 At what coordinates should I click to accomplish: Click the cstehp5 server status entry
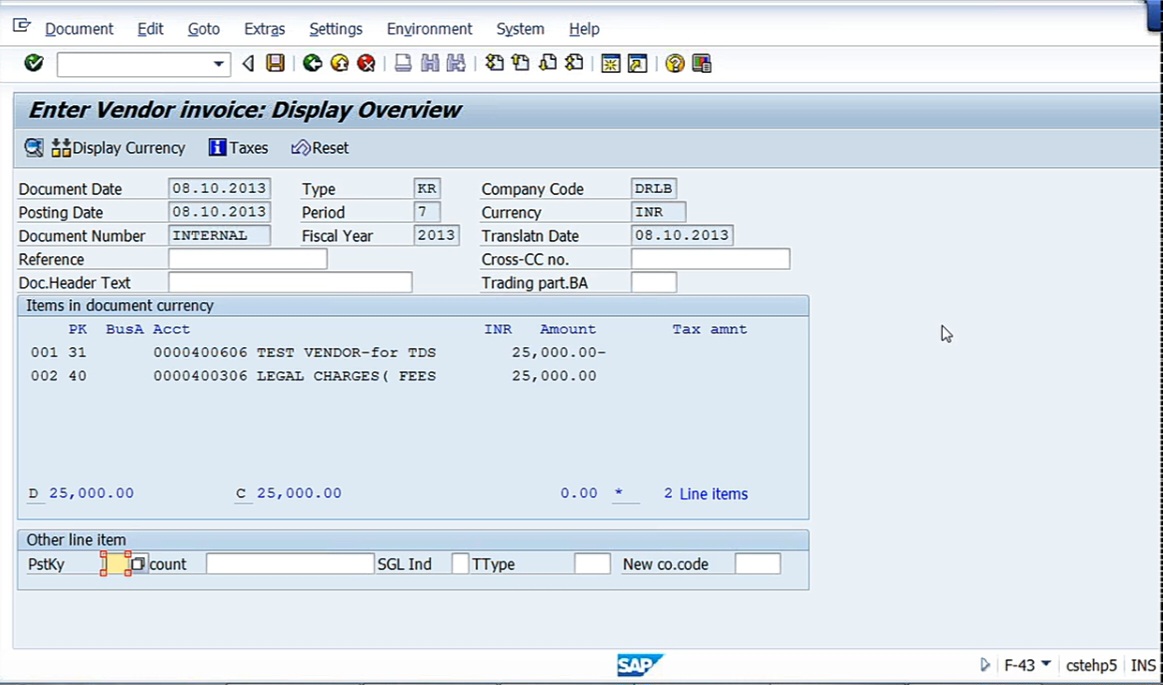coord(1091,665)
